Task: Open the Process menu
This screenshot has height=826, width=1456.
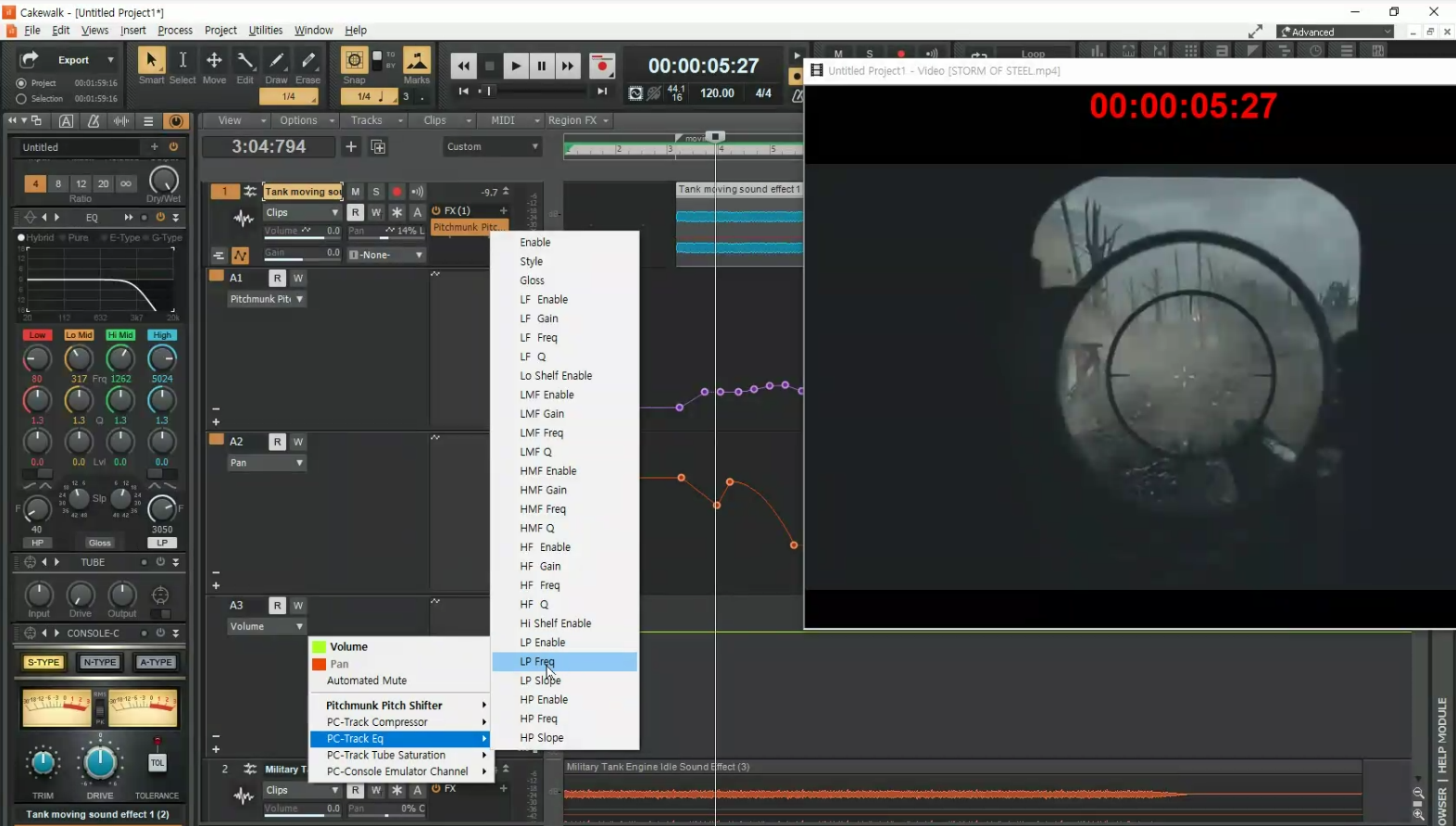Action: [x=175, y=31]
